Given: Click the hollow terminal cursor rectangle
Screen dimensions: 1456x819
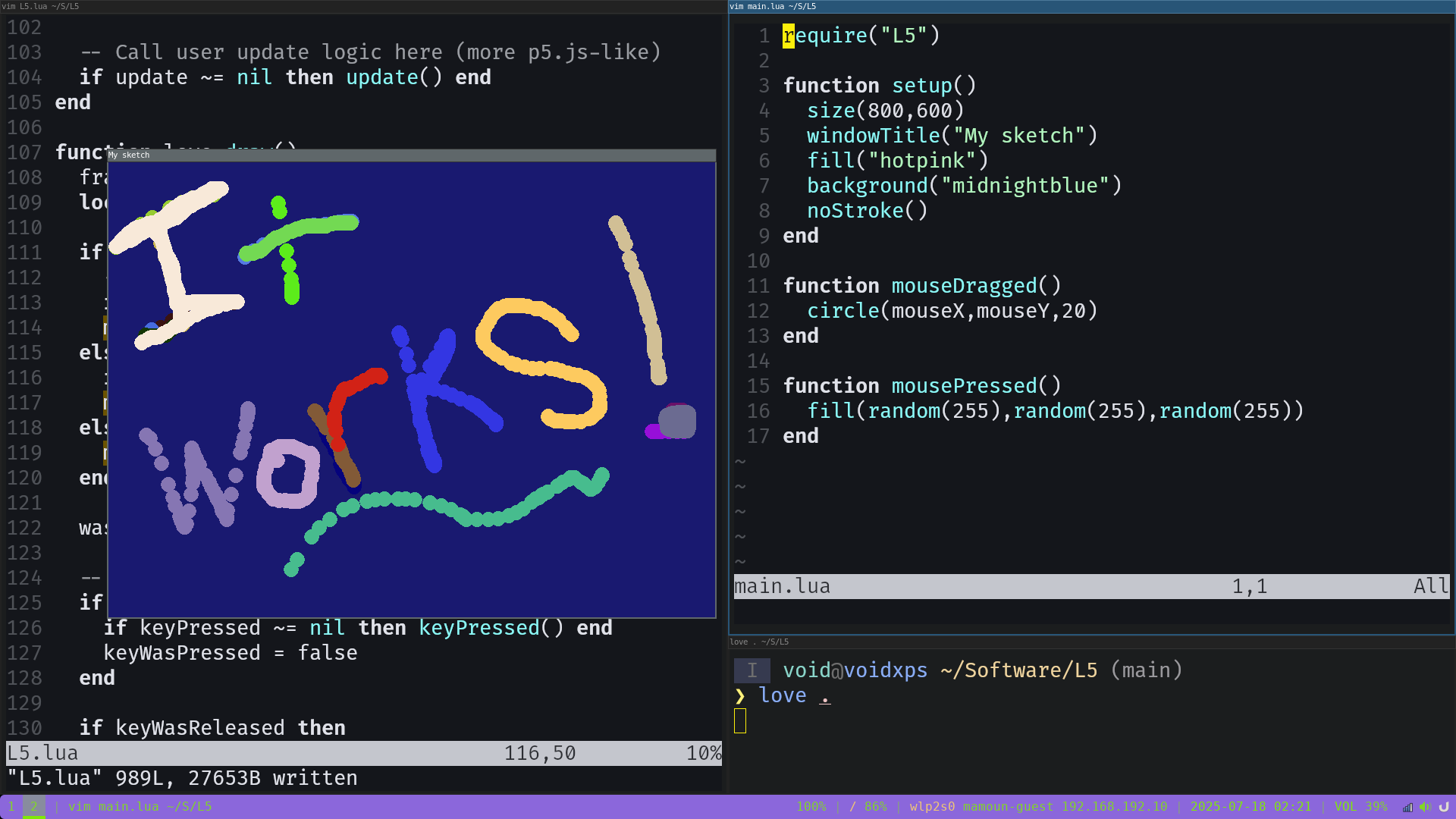Looking at the screenshot, I should [x=740, y=721].
